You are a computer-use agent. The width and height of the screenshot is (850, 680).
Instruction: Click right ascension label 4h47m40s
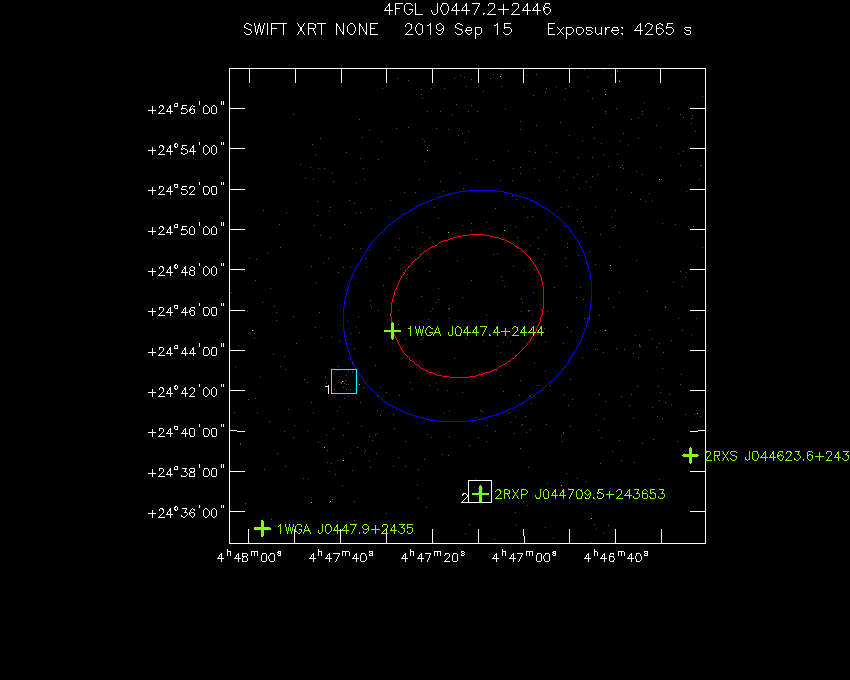[341, 556]
